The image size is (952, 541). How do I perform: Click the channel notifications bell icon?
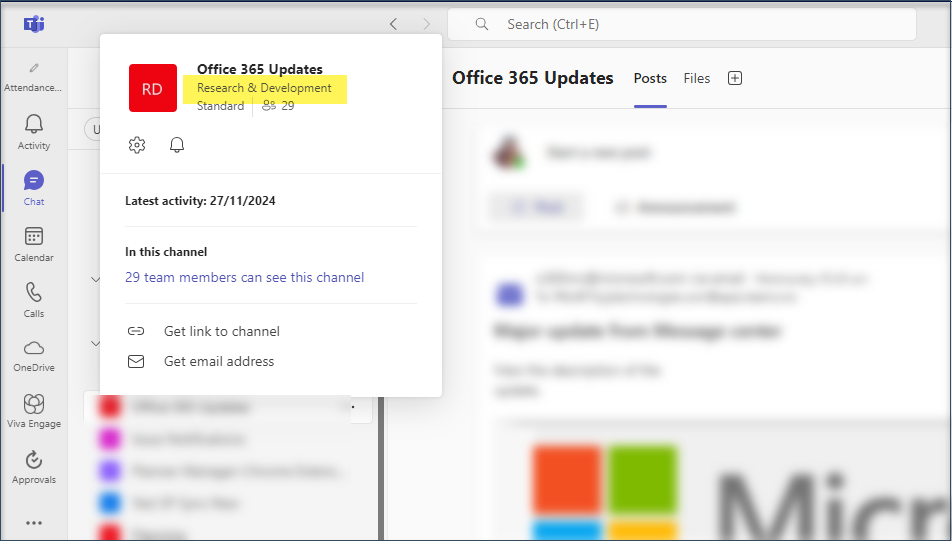177,145
